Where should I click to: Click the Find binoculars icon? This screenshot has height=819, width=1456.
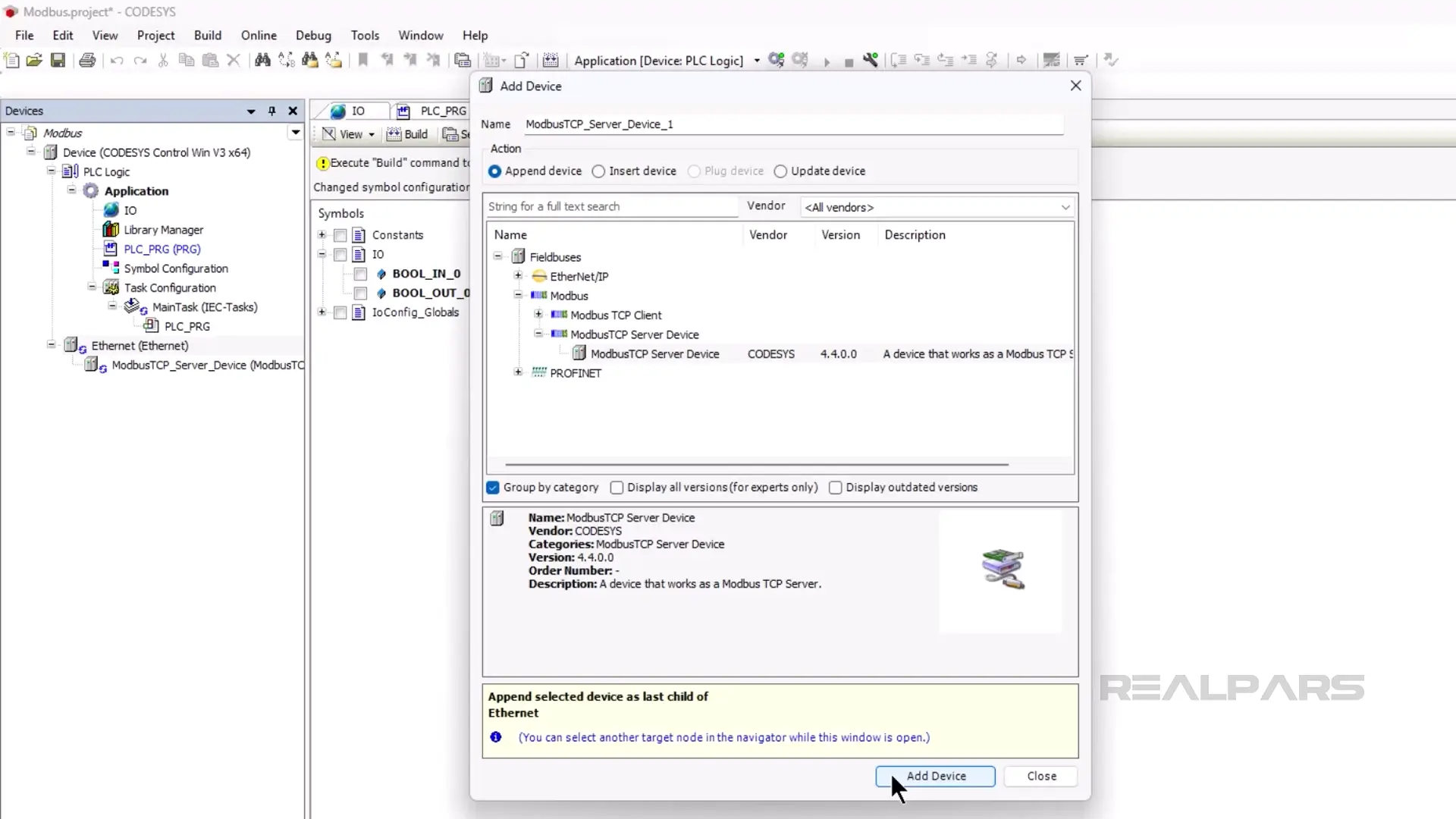point(262,60)
